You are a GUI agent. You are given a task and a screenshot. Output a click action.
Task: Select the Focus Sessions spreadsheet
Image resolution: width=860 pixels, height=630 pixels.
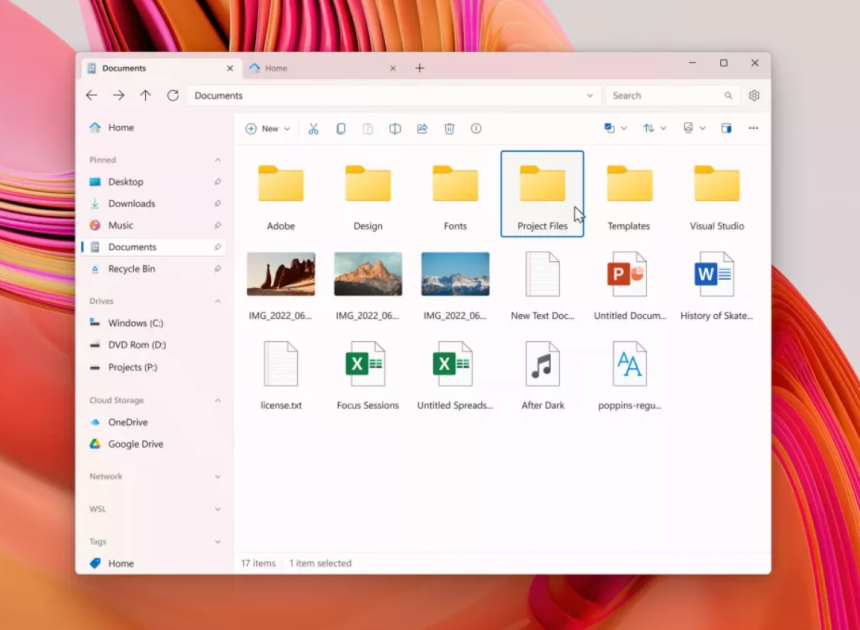tap(368, 375)
